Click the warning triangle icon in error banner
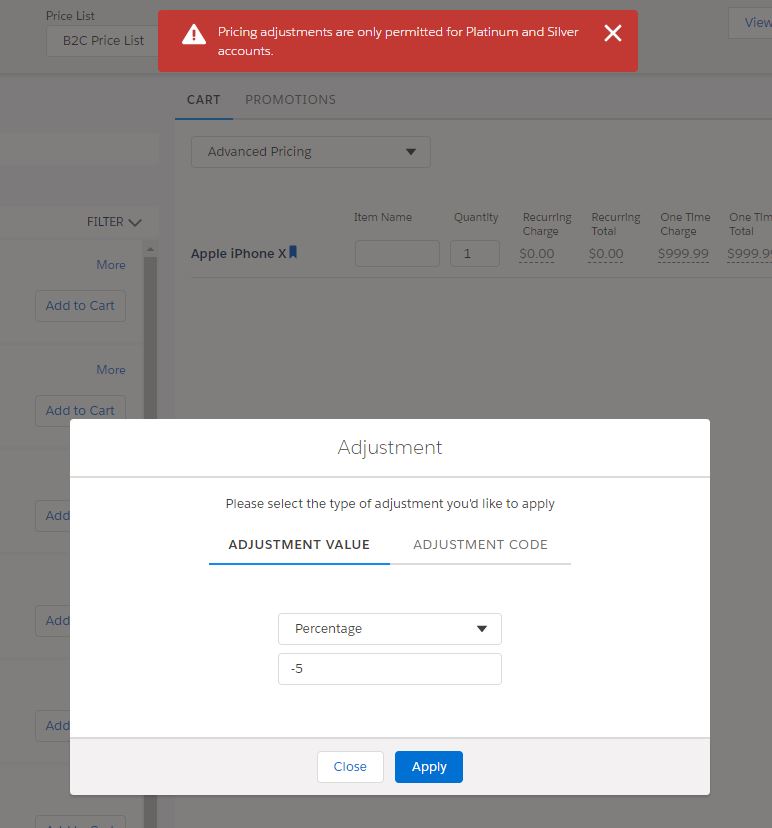 click(x=194, y=35)
